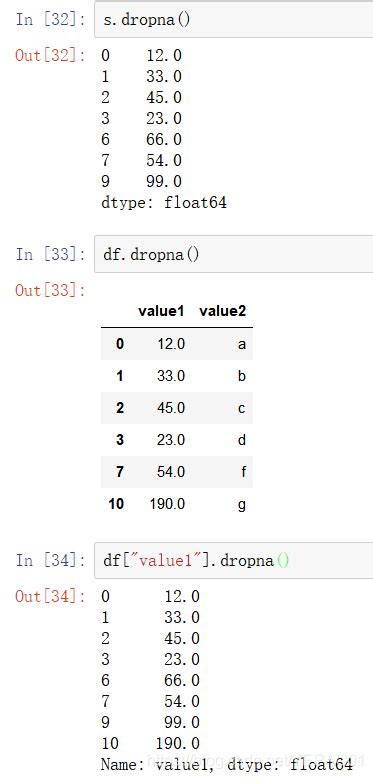Click the Name: value1 output line
The image size is (373, 779).
tap(226, 764)
